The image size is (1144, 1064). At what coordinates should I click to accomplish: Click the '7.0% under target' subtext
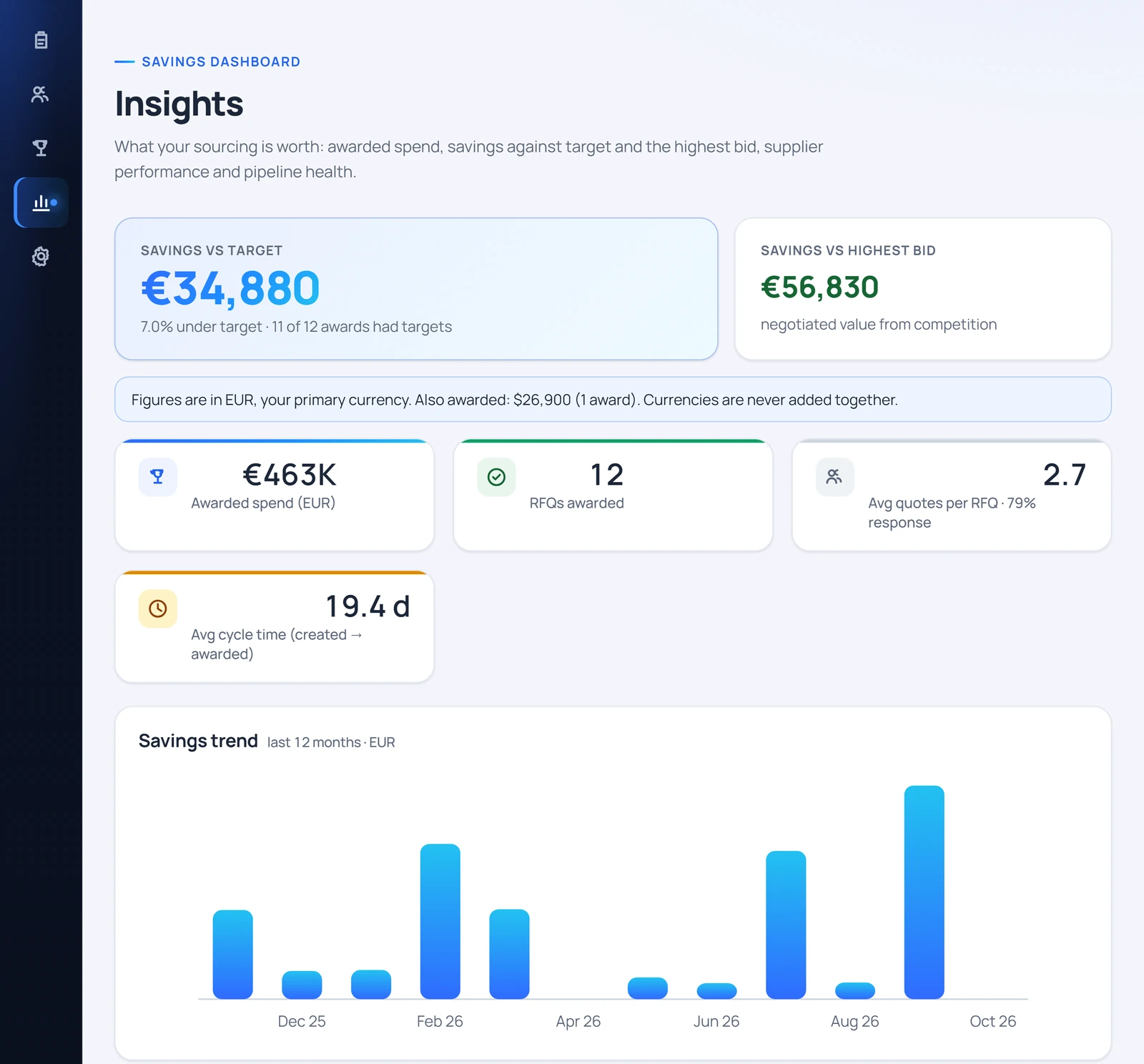(201, 327)
